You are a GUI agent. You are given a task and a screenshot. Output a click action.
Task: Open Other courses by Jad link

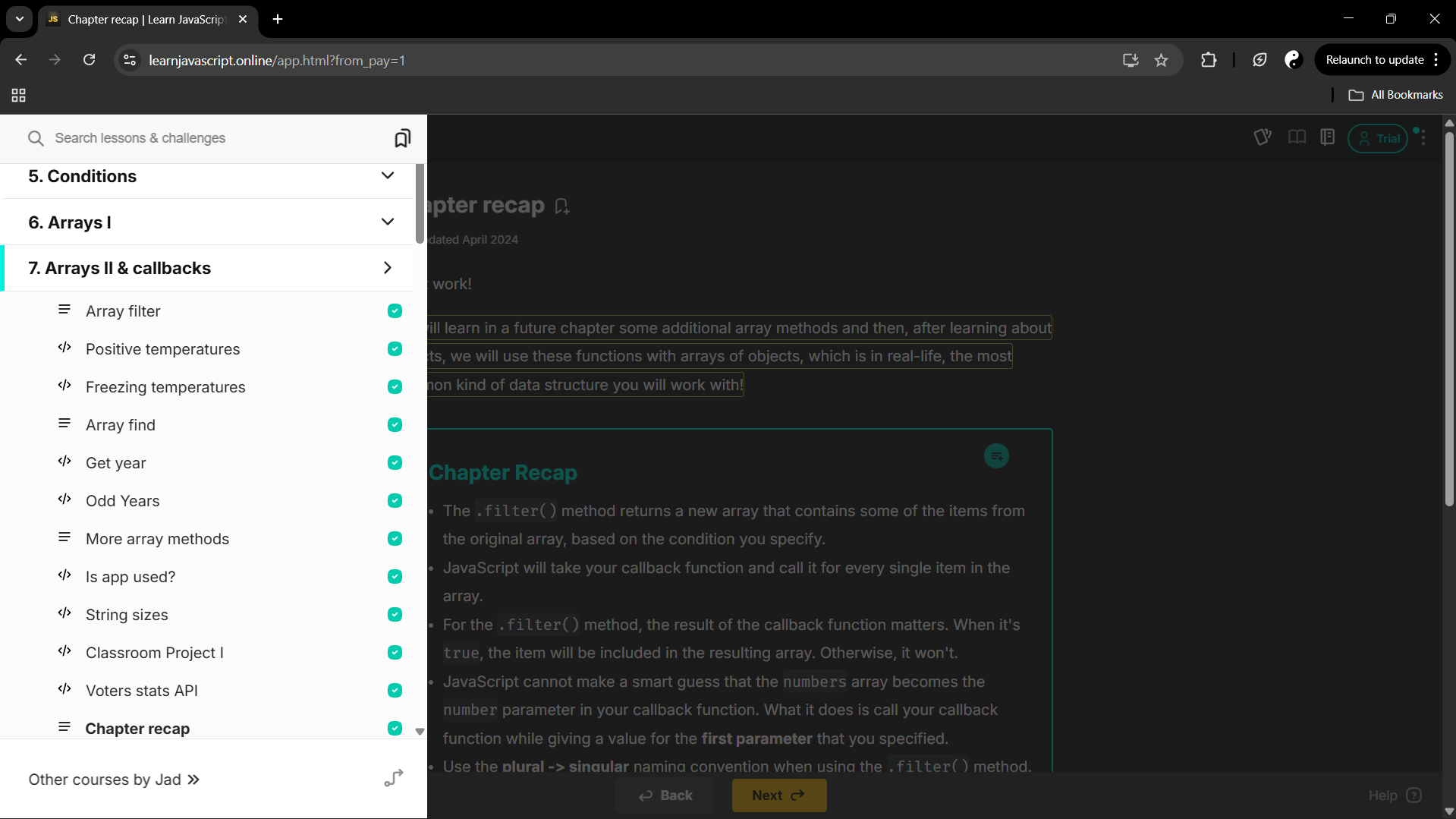(114, 780)
